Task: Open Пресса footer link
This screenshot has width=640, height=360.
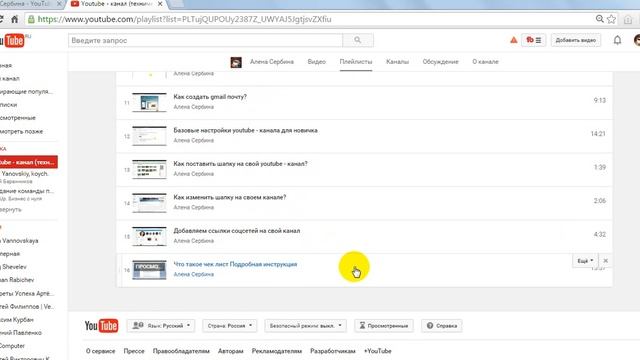Action: [x=134, y=351]
